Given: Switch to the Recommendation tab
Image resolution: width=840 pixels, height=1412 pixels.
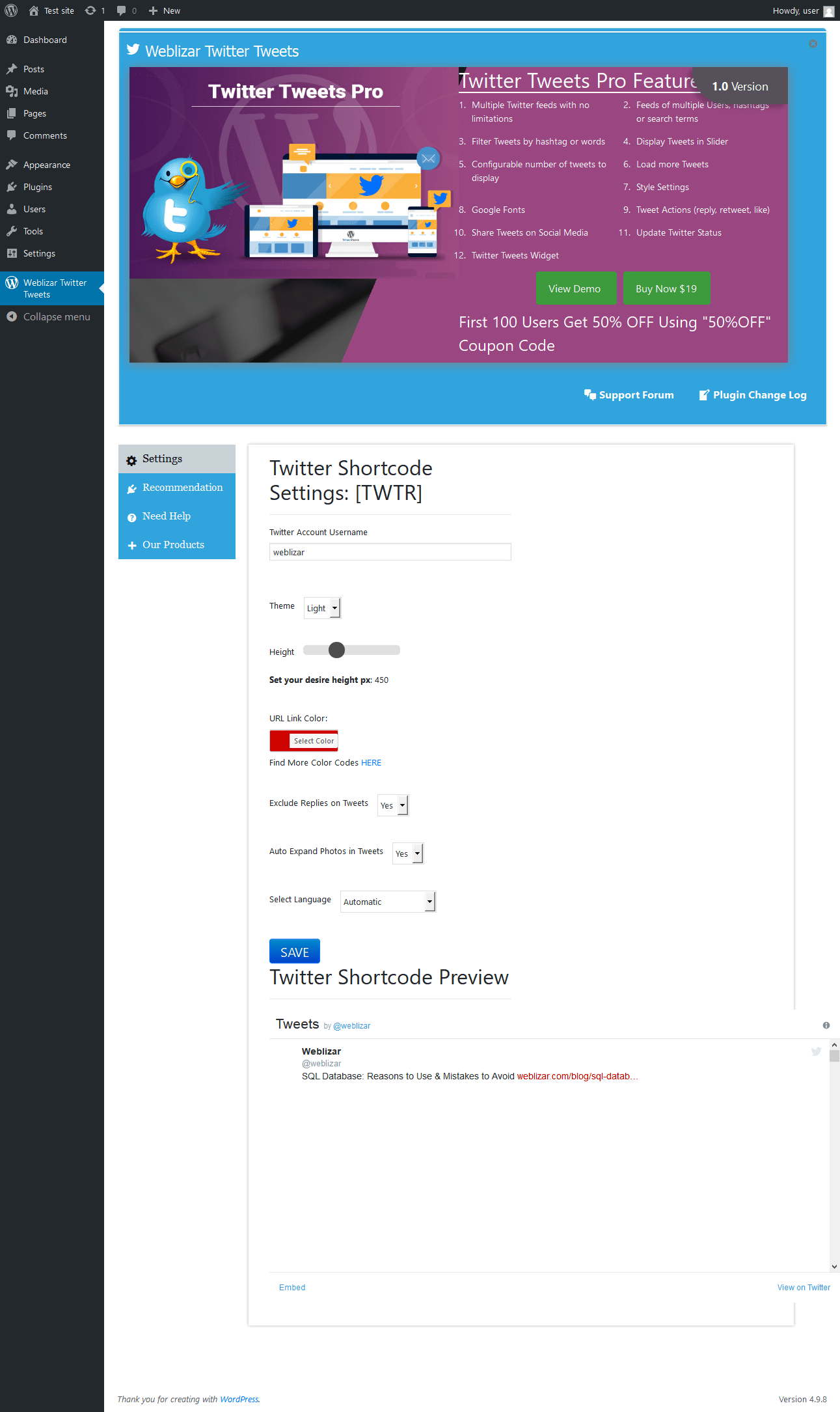Looking at the screenshot, I should coord(177,488).
